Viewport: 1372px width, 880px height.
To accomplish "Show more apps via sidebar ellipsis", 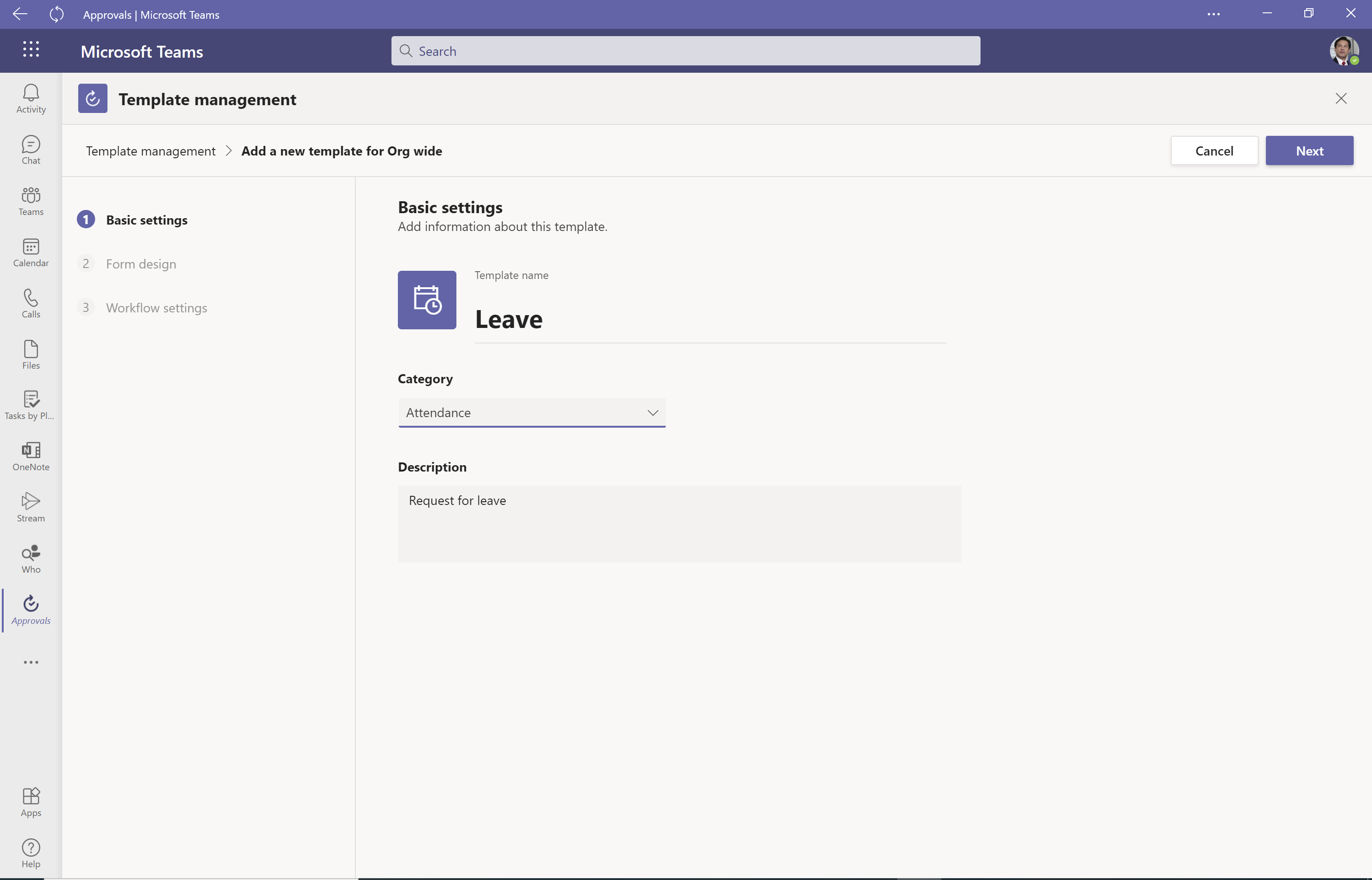I will [31, 662].
